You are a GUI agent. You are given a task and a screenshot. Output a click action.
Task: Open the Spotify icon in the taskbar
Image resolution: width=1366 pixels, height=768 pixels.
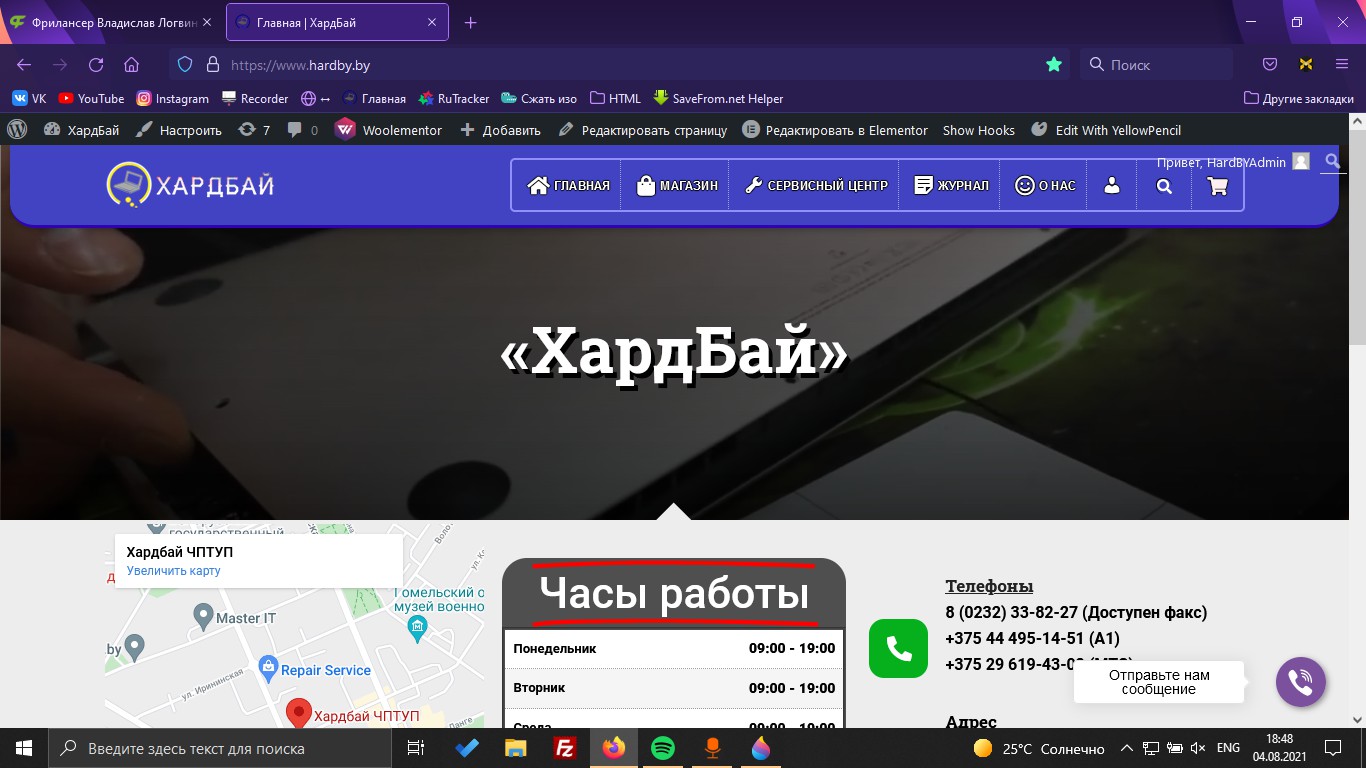(662, 748)
